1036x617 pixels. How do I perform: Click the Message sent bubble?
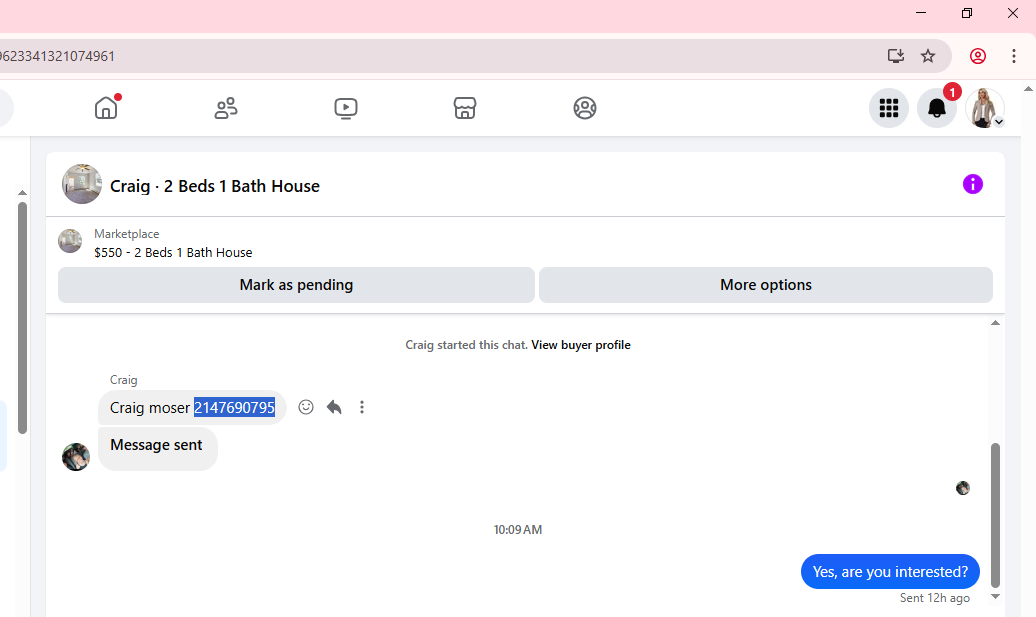click(157, 449)
